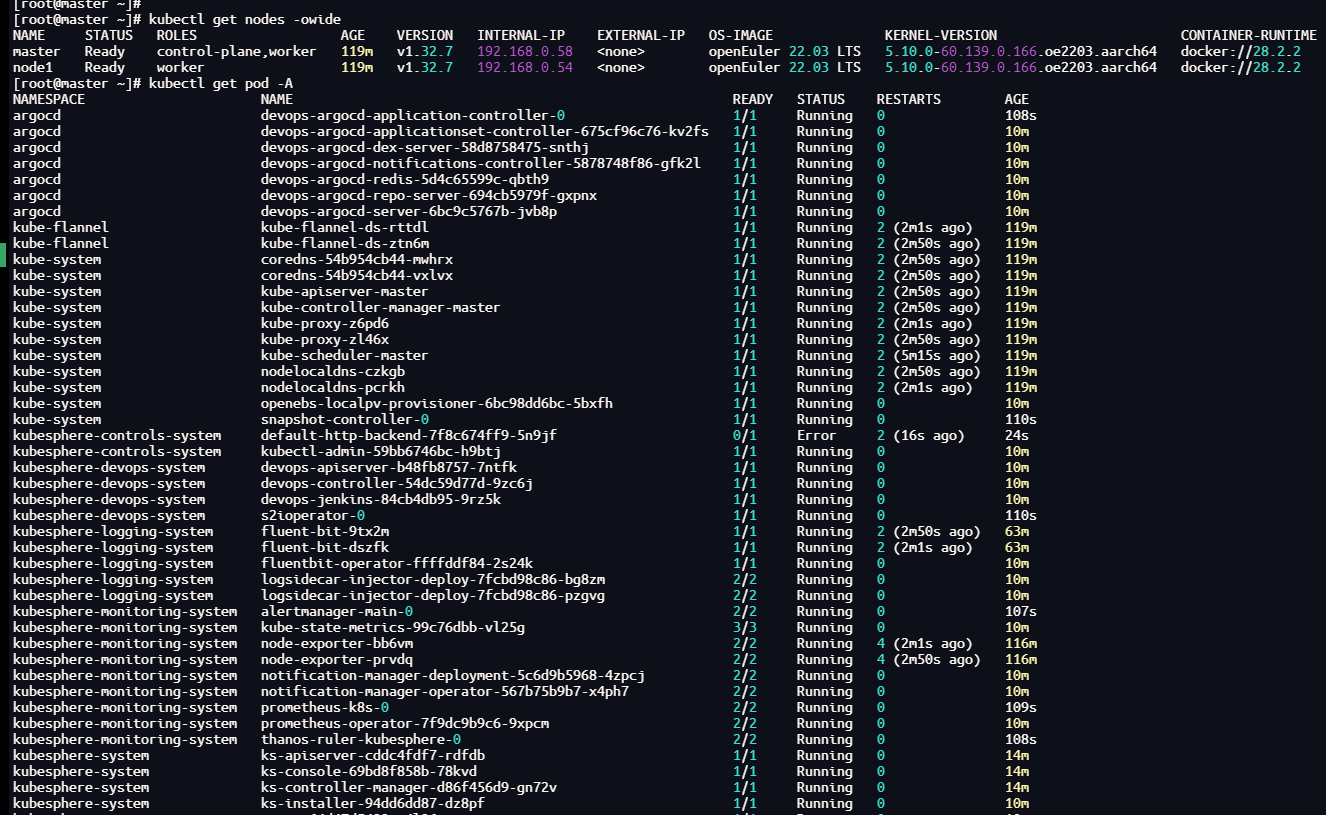Click the 3/3 ready value
The height and width of the screenshot is (815, 1326).
point(744,628)
